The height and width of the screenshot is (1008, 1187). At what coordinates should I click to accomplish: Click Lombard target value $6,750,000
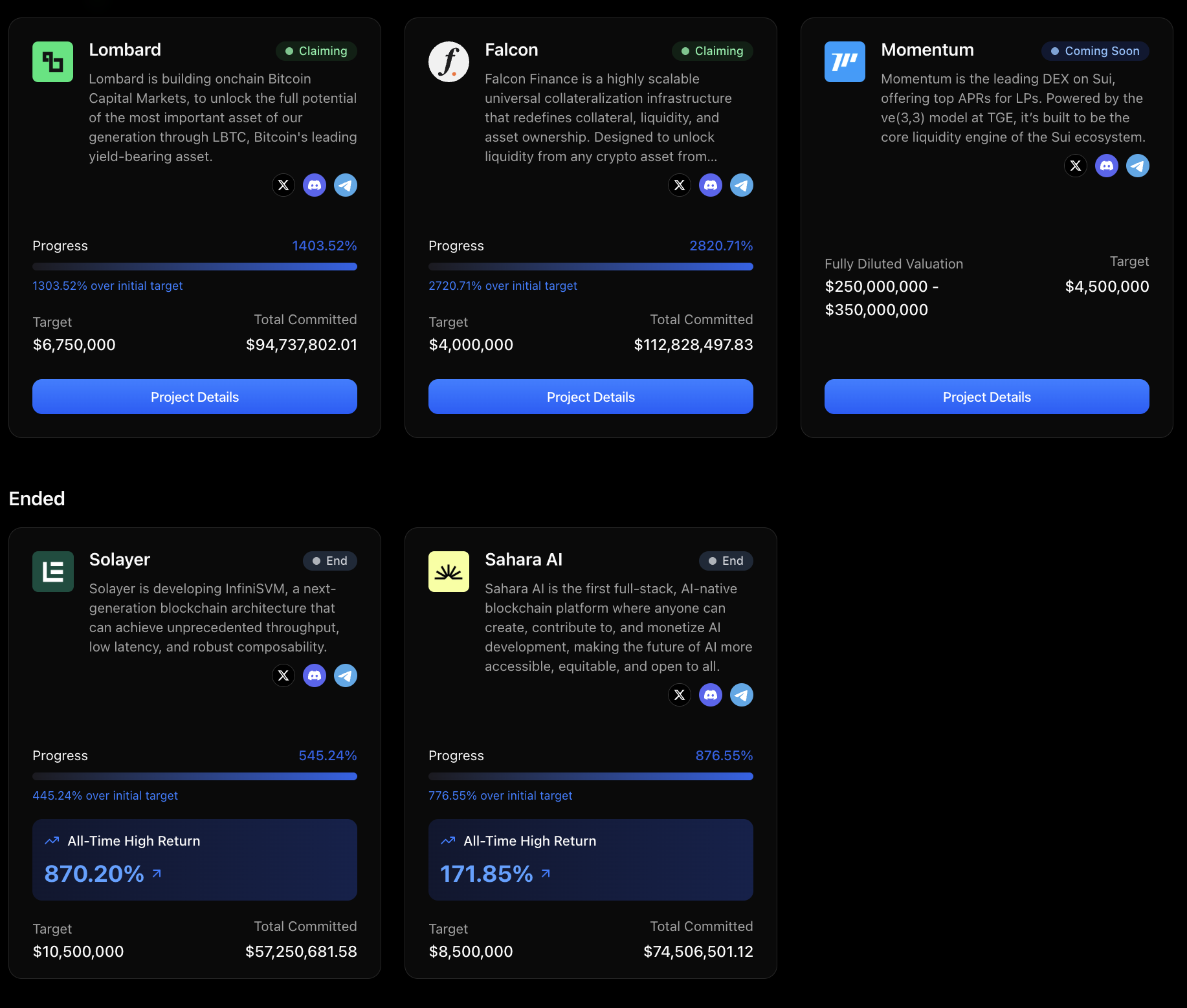point(74,345)
